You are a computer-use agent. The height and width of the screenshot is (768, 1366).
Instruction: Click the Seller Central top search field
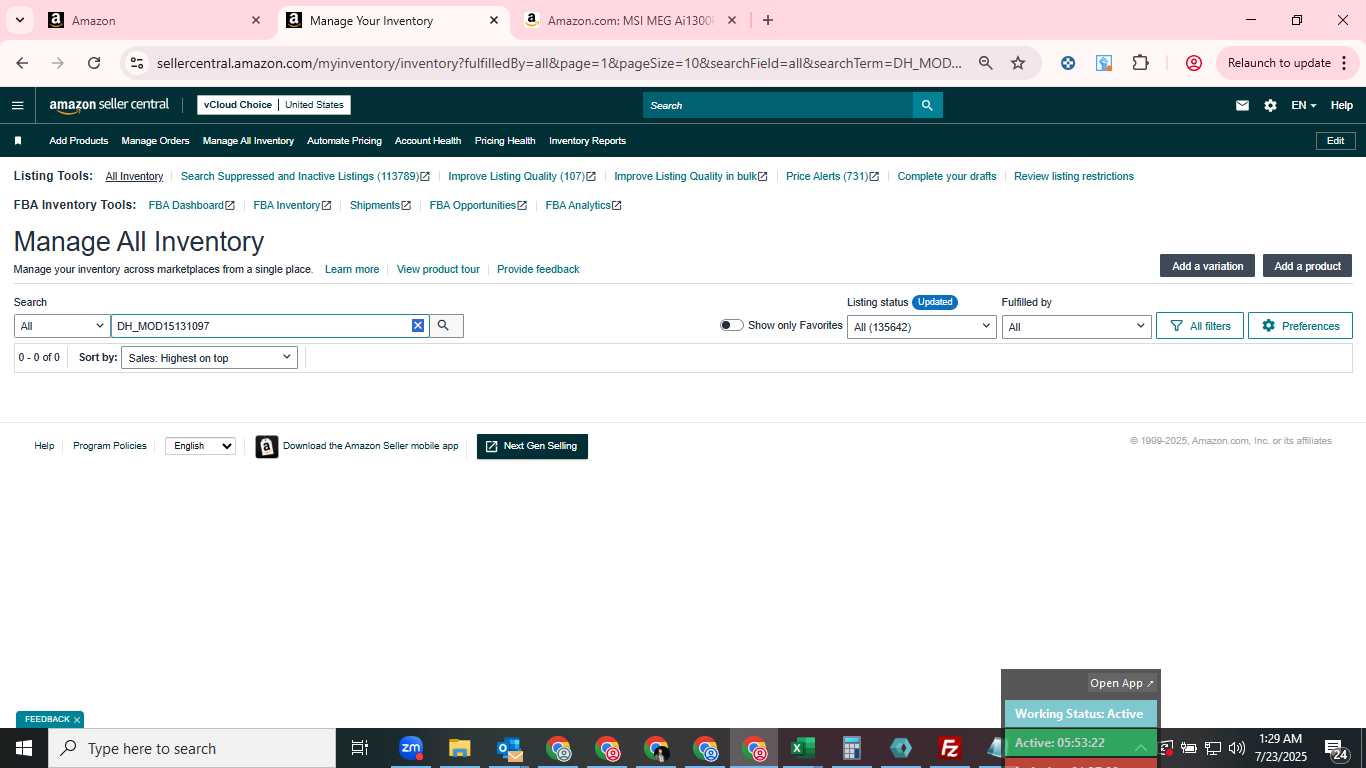click(x=778, y=105)
